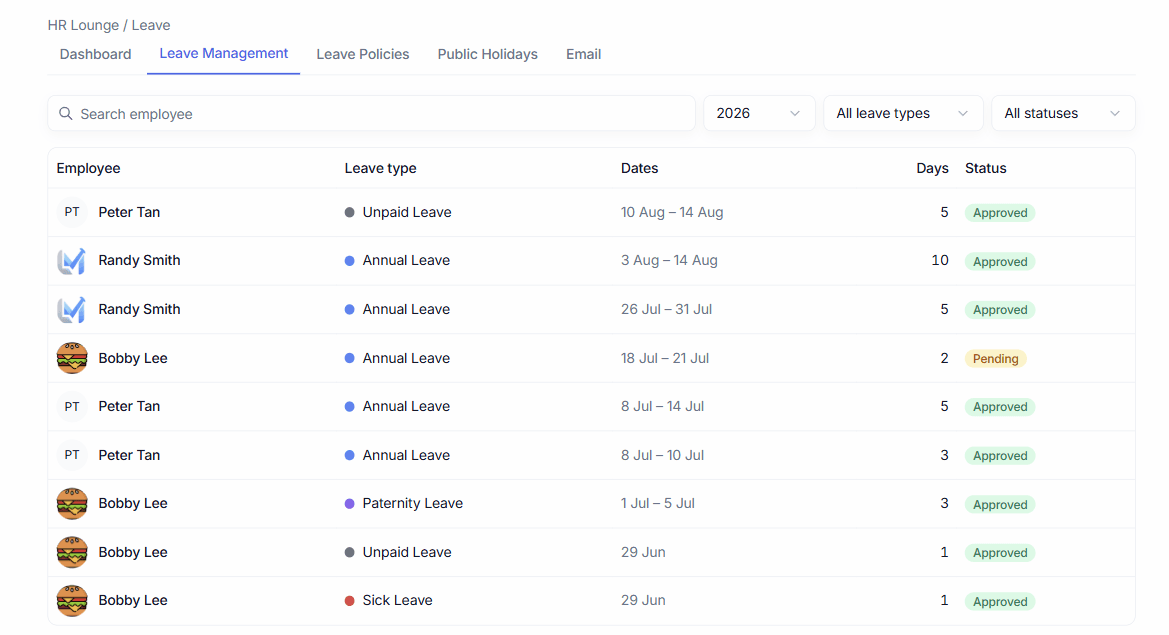Click the Approved badge in 3 Aug – 14 Aug row

coord(1000,262)
